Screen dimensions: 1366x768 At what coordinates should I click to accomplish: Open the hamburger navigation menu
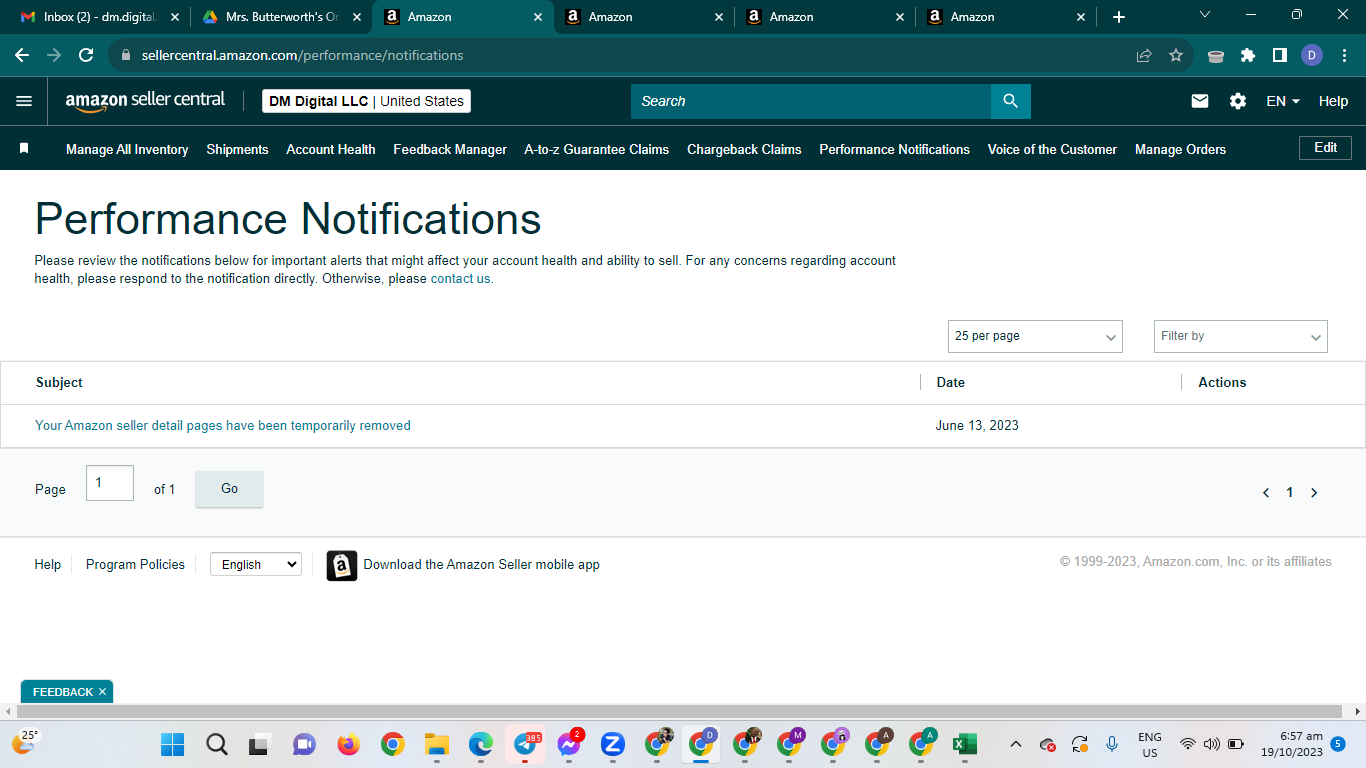[x=24, y=101]
